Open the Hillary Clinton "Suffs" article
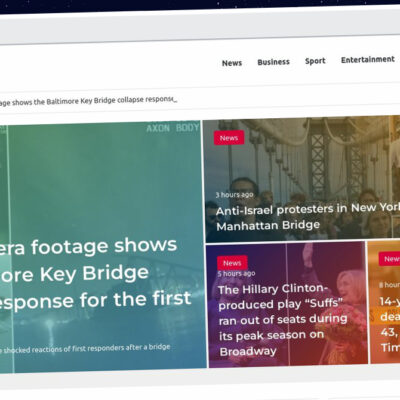This screenshot has height=400, width=400. pyautogui.click(x=283, y=320)
